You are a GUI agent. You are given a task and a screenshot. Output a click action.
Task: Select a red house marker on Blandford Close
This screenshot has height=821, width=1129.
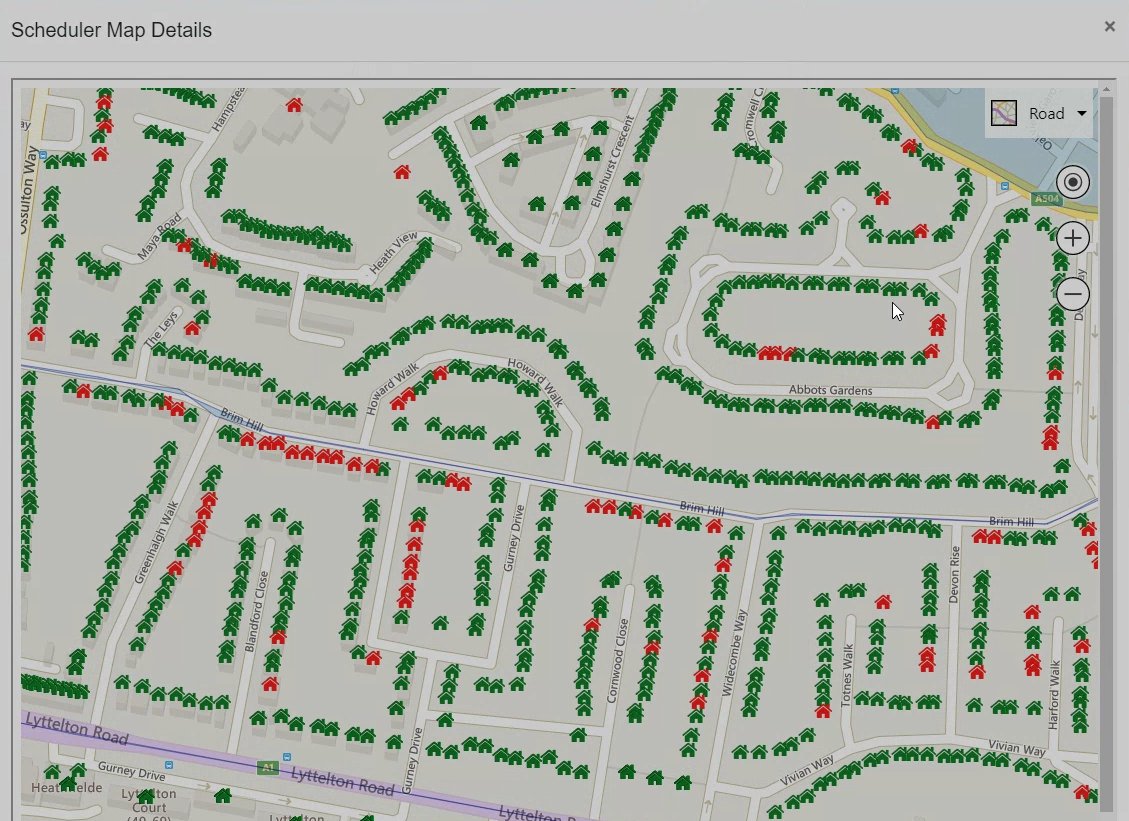pyautogui.click(x=278, y=637)
